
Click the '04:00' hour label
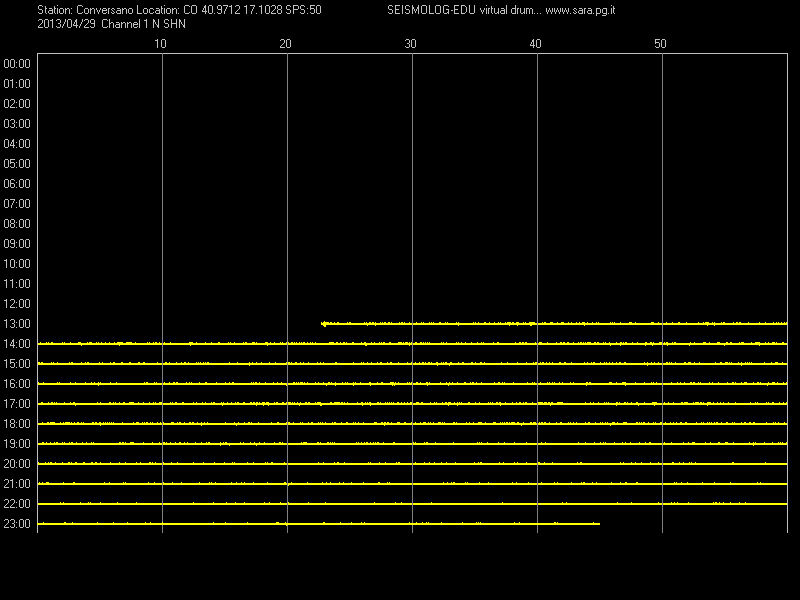pyautogui.click(x=17, y=144)
